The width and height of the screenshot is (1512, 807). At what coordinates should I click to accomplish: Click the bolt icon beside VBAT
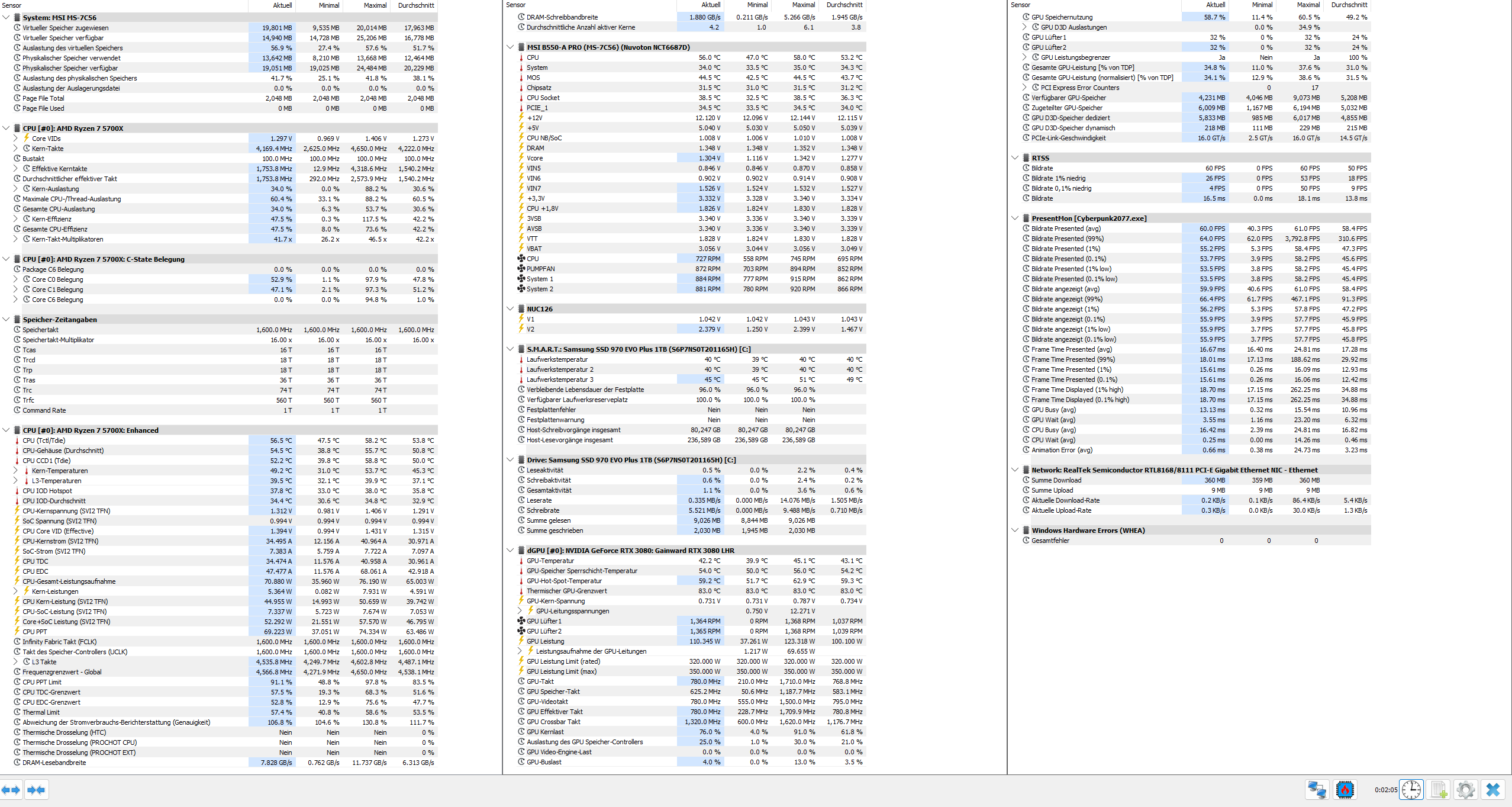[521, 249]
